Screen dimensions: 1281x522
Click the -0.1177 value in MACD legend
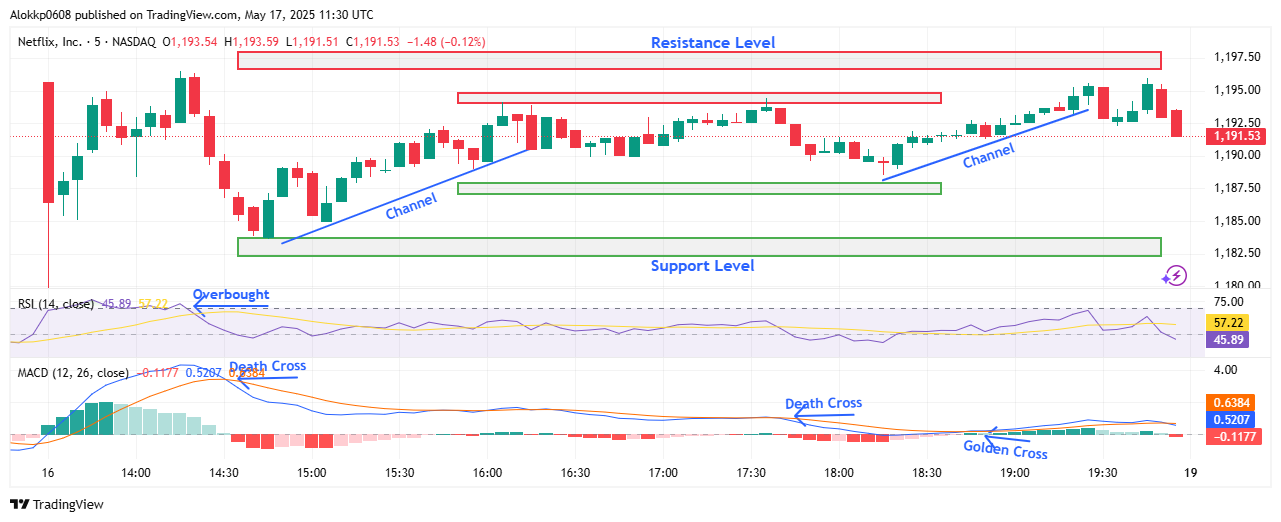159,373
